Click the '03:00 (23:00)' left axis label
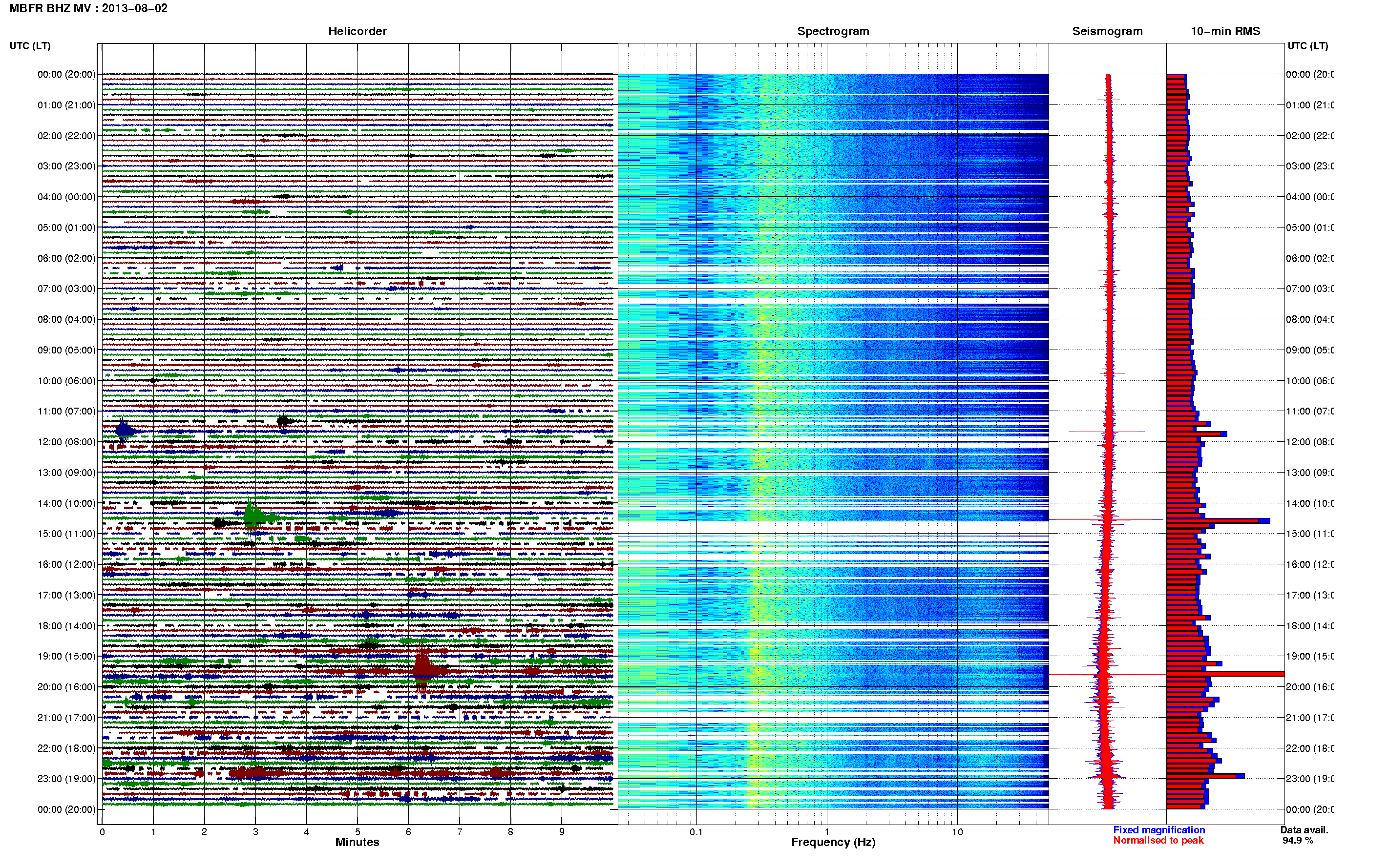Viewport: 1389px width, 868px height. 66,166
